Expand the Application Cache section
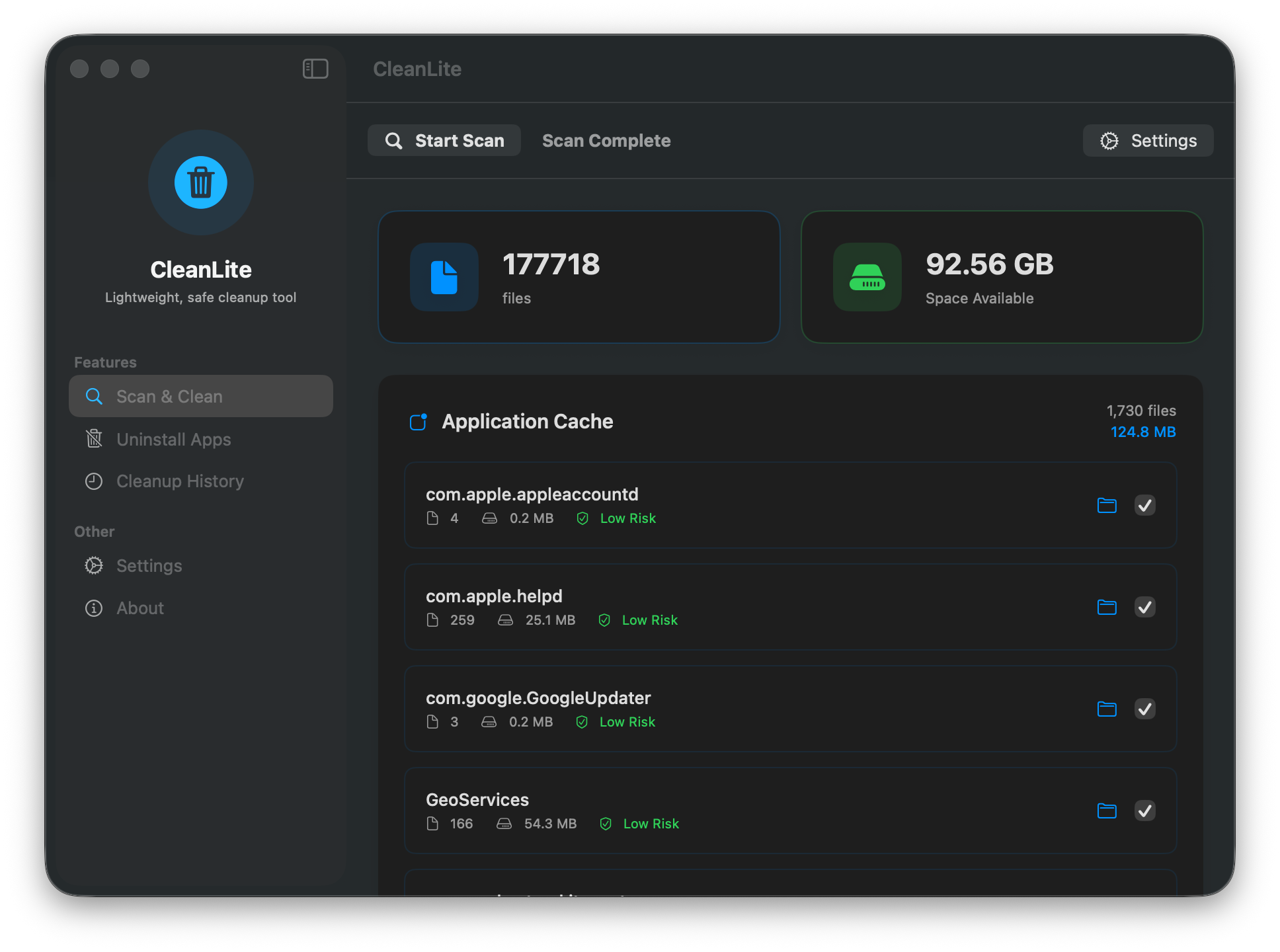The image size is (1280, 952). tap(527, 421)
